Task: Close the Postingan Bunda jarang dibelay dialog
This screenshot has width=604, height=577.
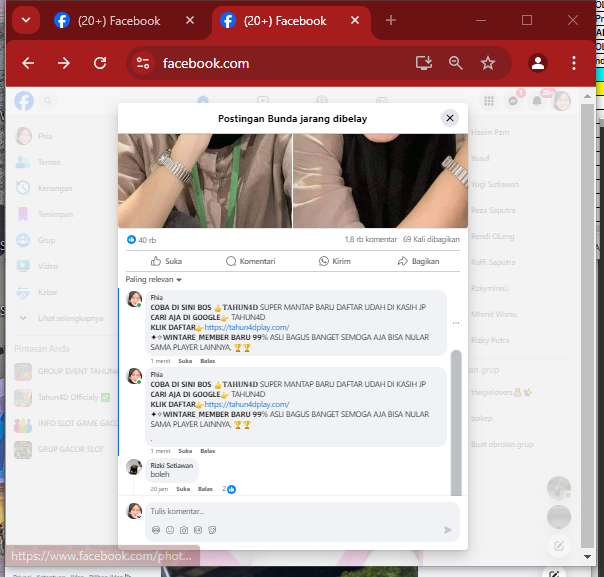Action: [450, 118]
